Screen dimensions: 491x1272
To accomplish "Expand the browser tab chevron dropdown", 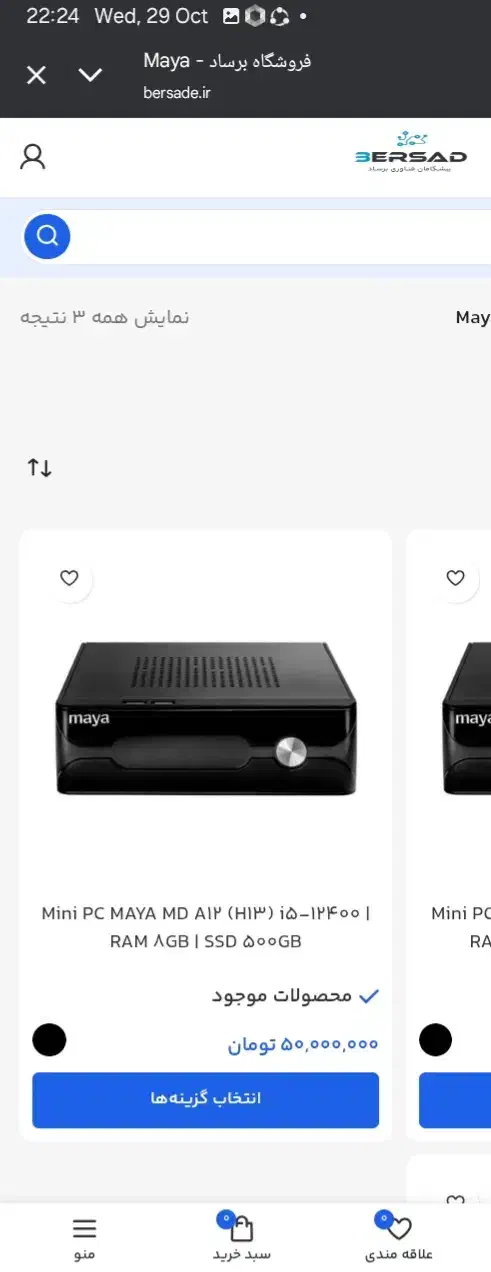I will pyautogui.click(x=91, y=75).
